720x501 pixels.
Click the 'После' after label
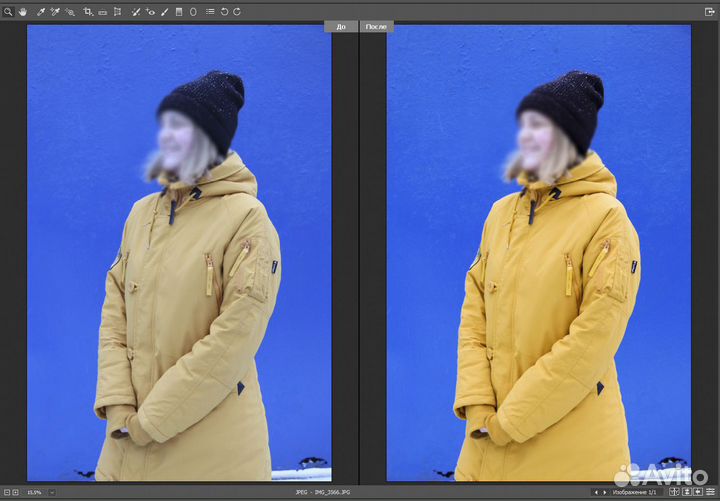click(x=377, y=27)
